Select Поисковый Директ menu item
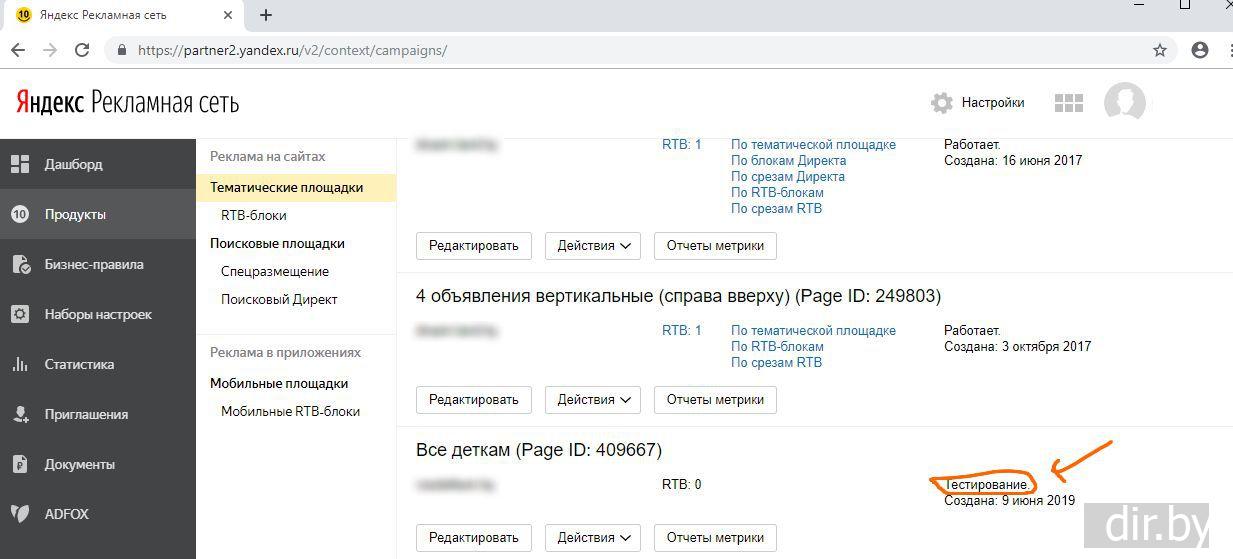 [x=279, y=299]
